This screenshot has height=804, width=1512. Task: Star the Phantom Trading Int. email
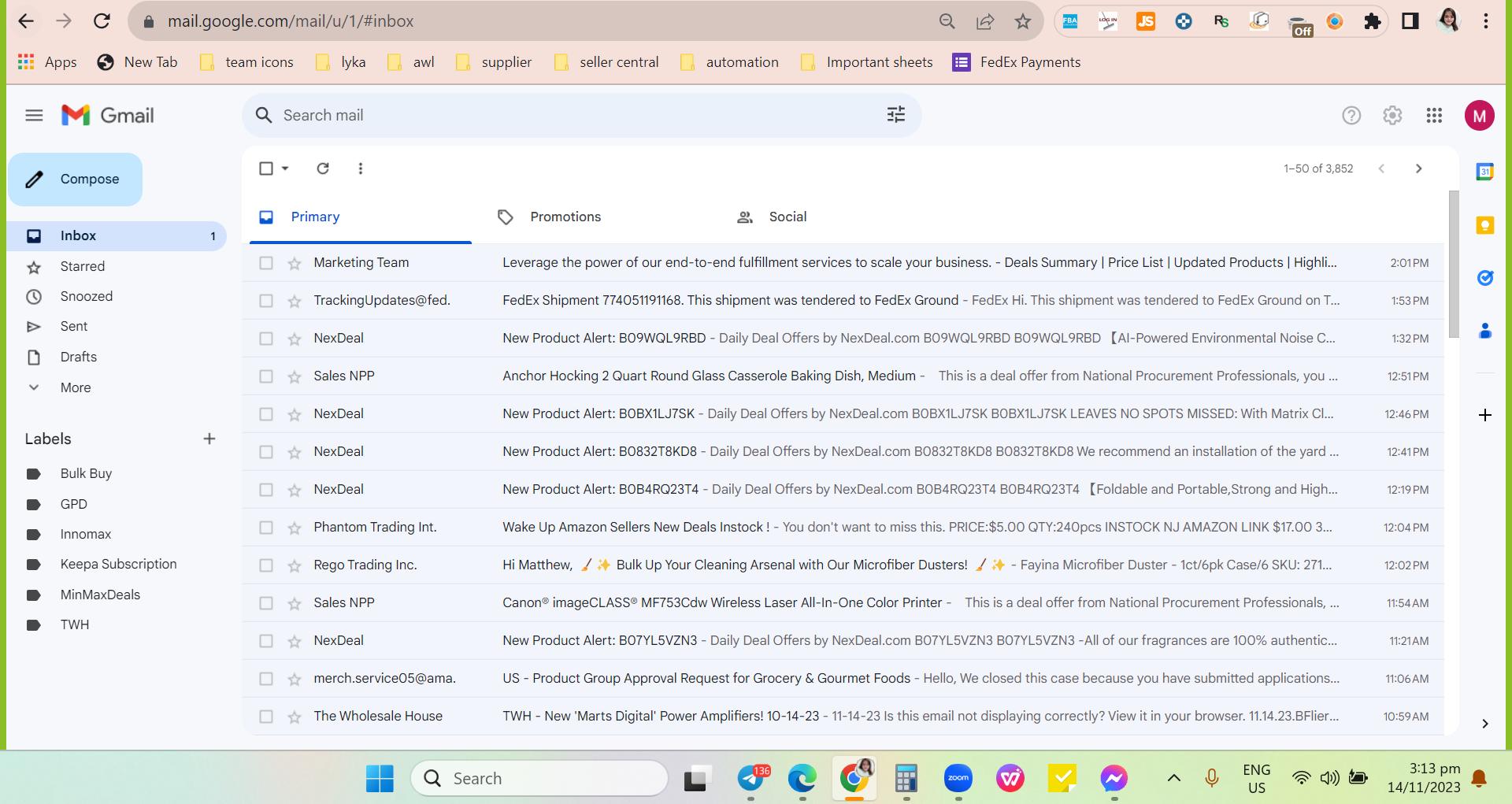pyautogui.click(x=295, y=528)
